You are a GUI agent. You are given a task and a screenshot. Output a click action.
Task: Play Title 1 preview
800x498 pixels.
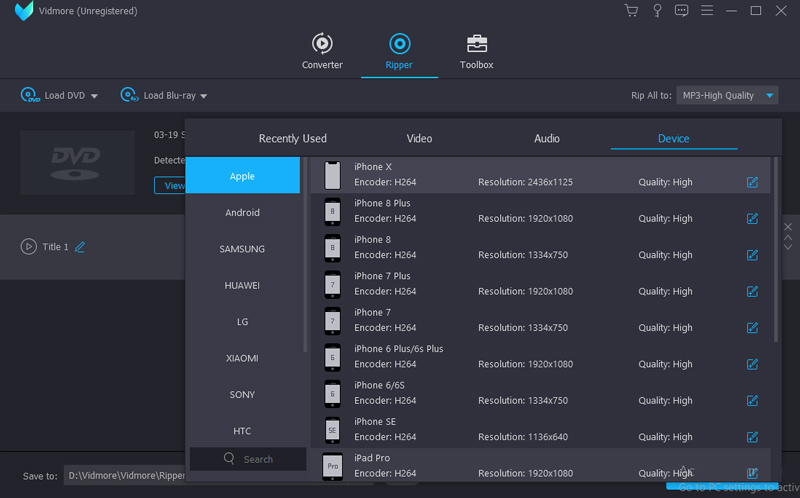[29, 247]
